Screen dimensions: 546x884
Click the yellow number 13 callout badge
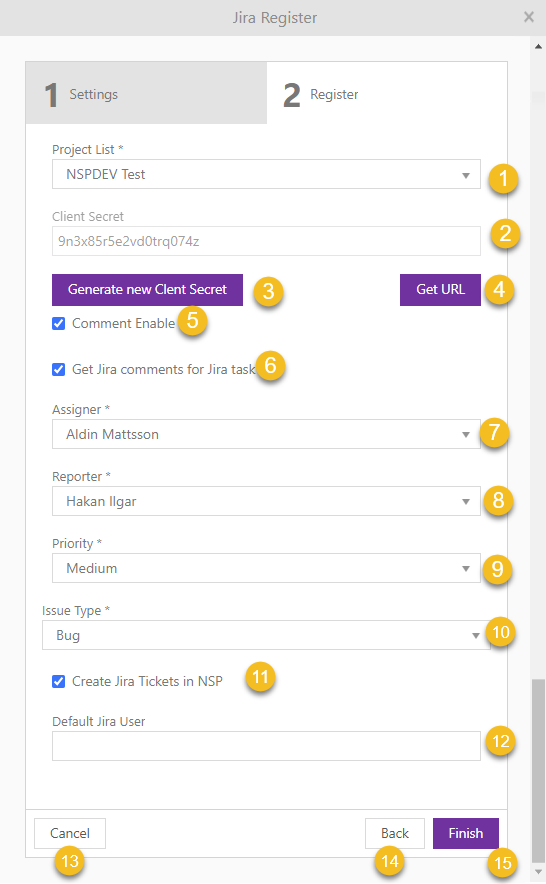tap(70, 861)
